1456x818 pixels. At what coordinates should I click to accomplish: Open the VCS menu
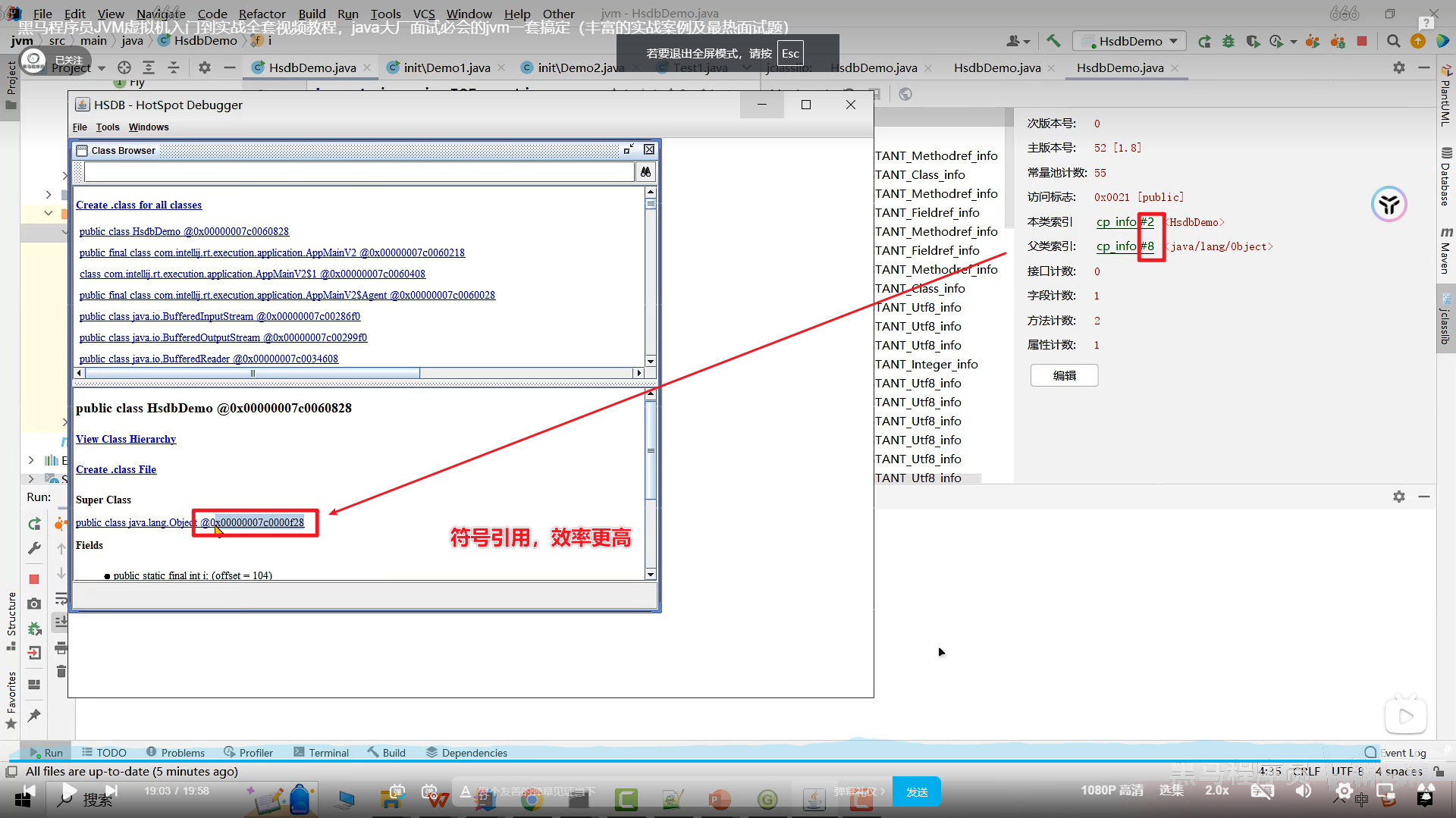click(x=424, y=14)
